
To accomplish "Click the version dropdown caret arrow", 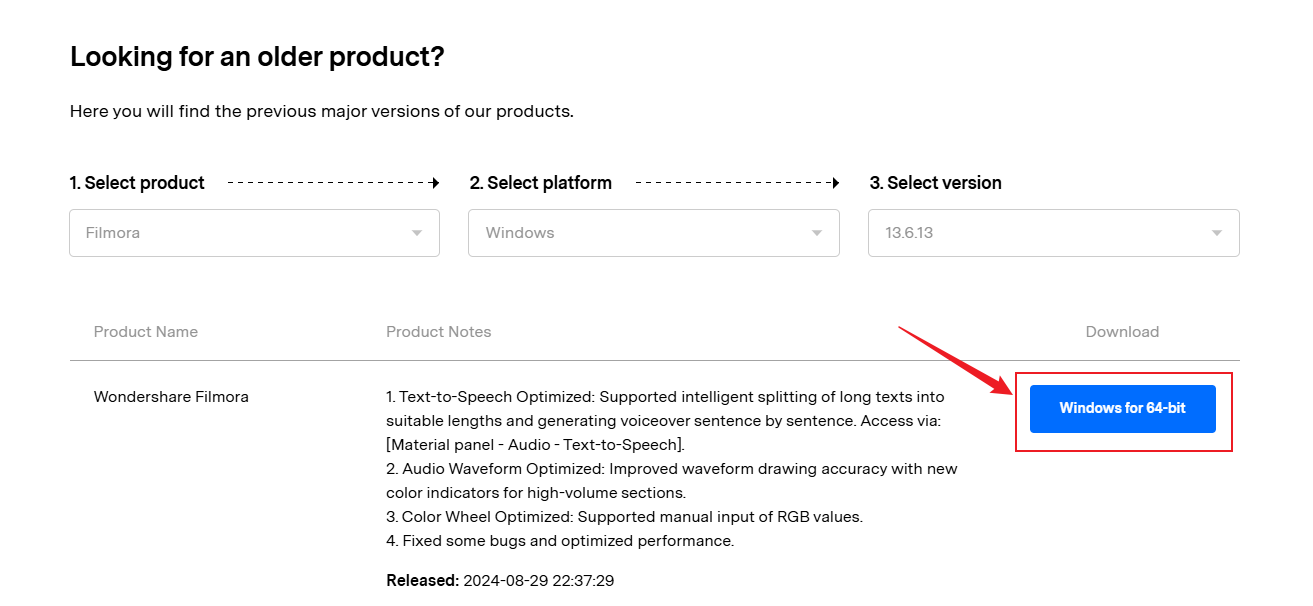I will click(x=1217, y=233).
